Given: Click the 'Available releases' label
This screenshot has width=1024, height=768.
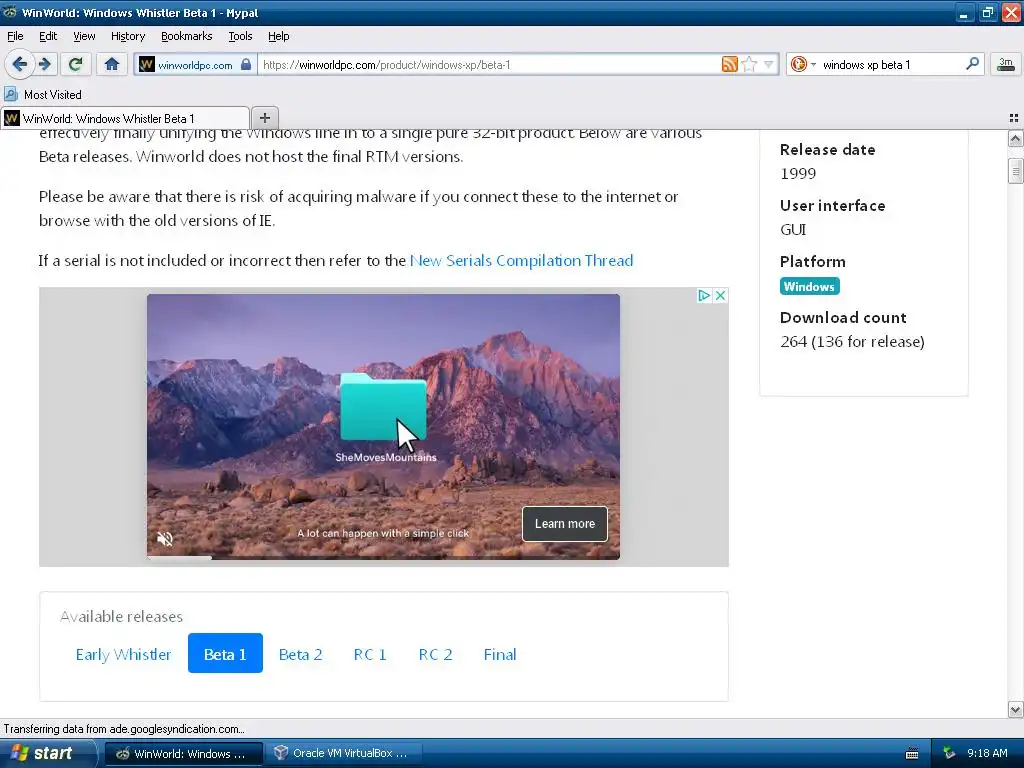Looking at the screenshot, I should [x=121, y=616].
